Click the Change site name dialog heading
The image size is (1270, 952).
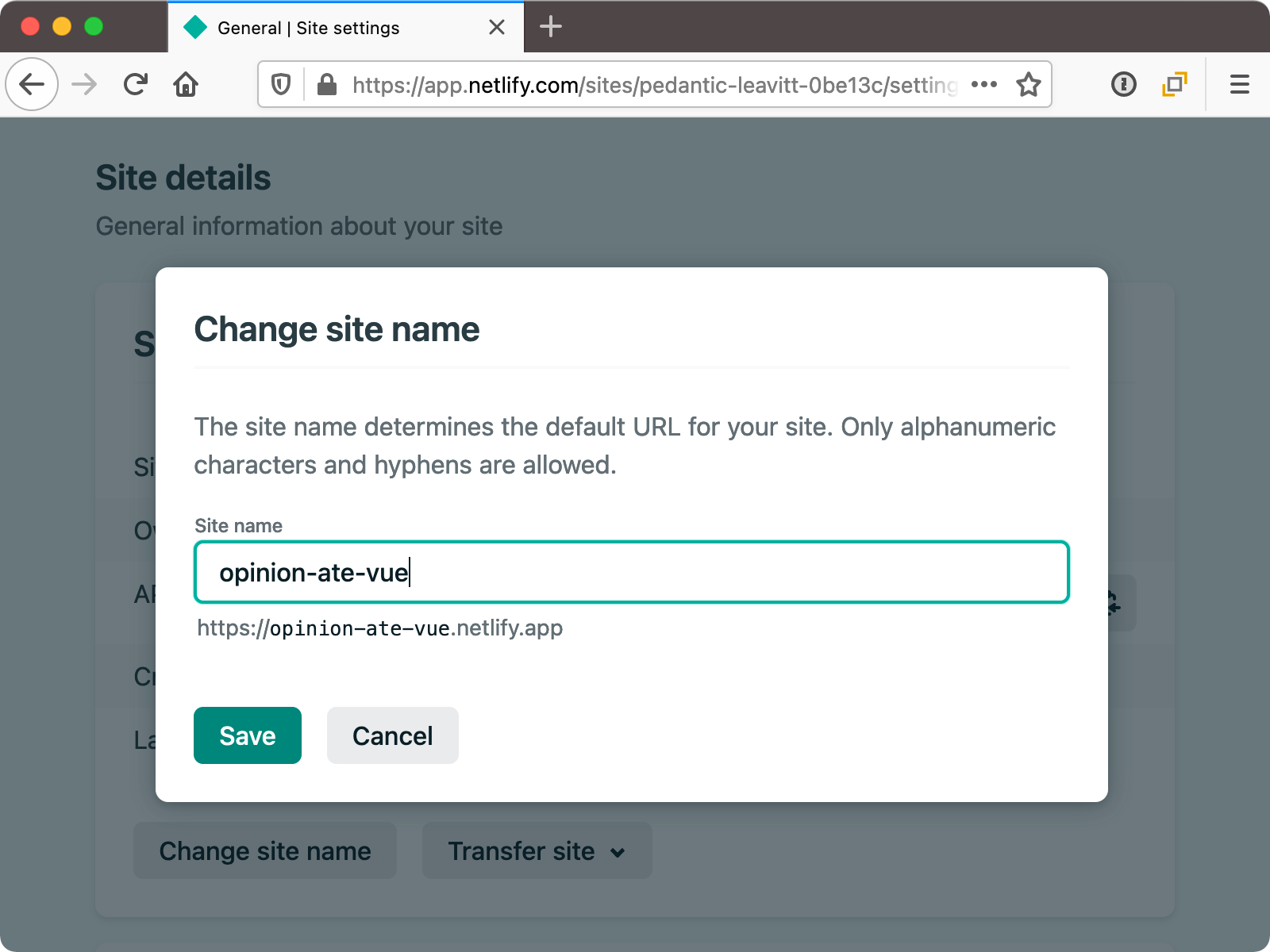pos(337,329)
